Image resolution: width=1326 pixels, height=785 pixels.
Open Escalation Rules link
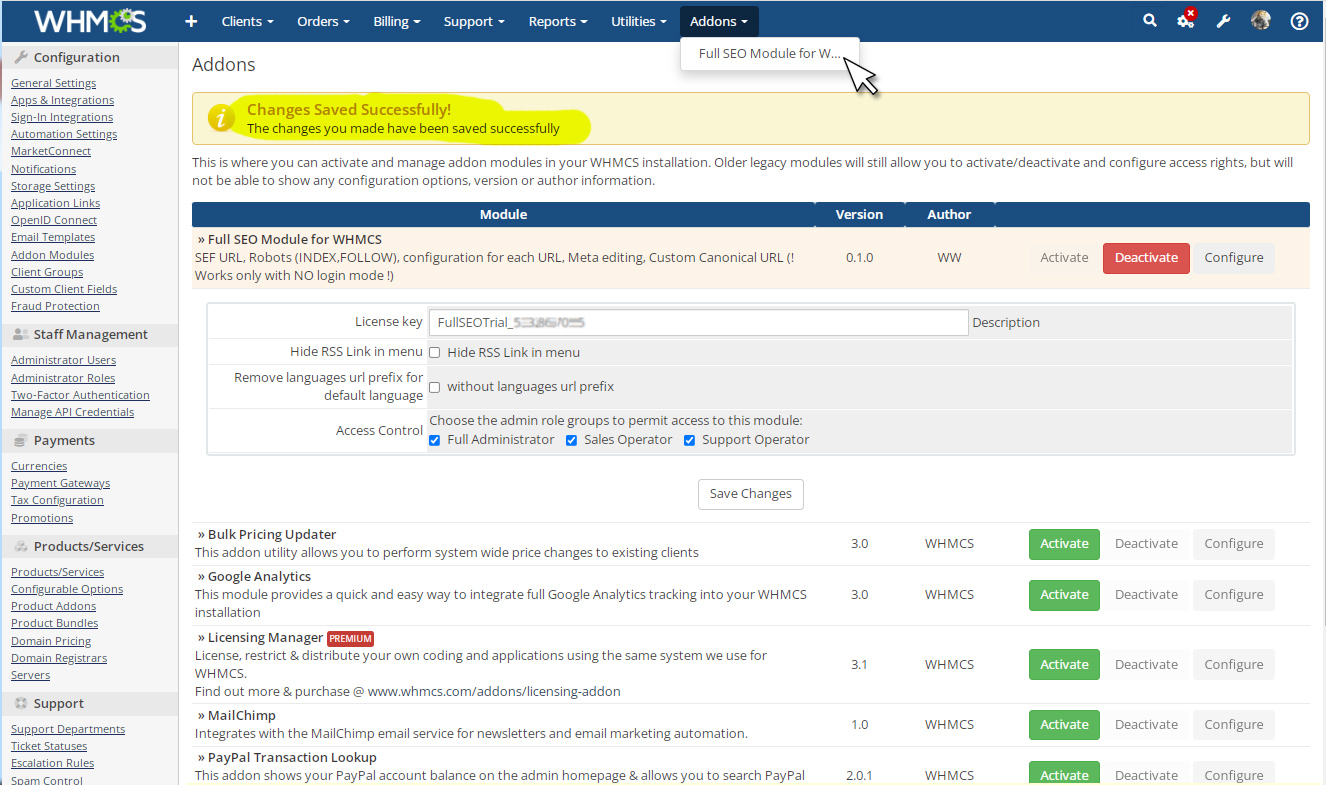pos(52,763)
